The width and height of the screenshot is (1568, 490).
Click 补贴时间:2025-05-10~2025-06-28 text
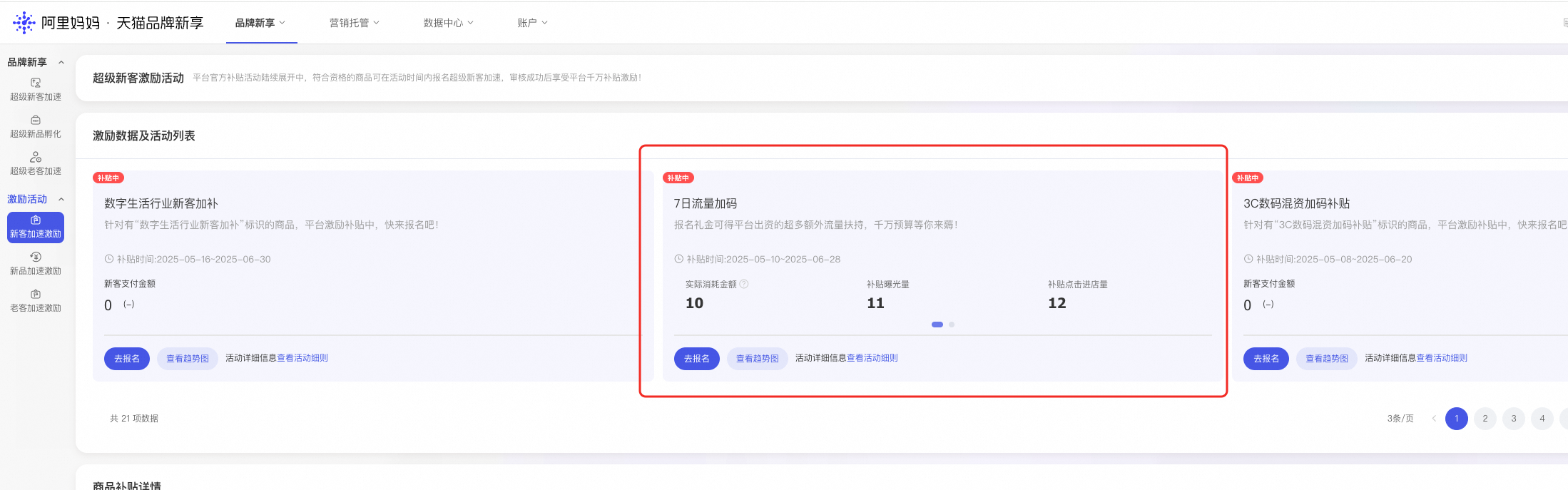[x=763, y=259]
